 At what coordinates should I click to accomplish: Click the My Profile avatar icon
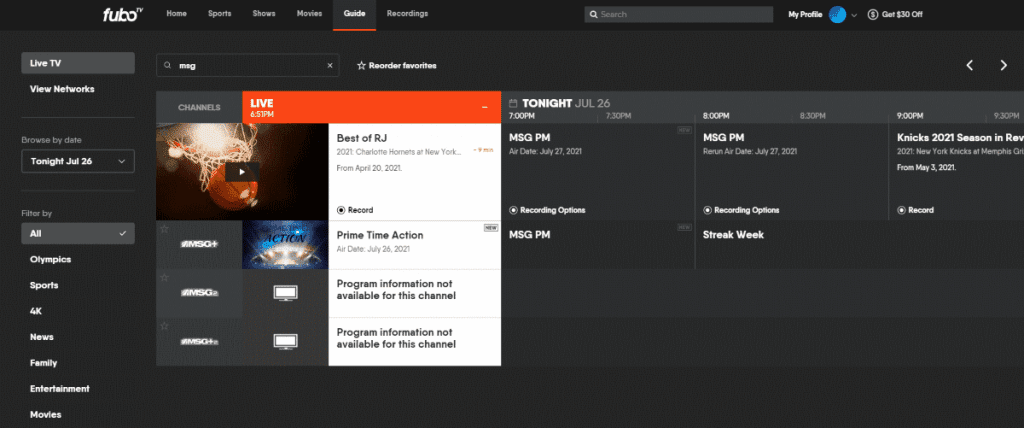pos(837,14)
